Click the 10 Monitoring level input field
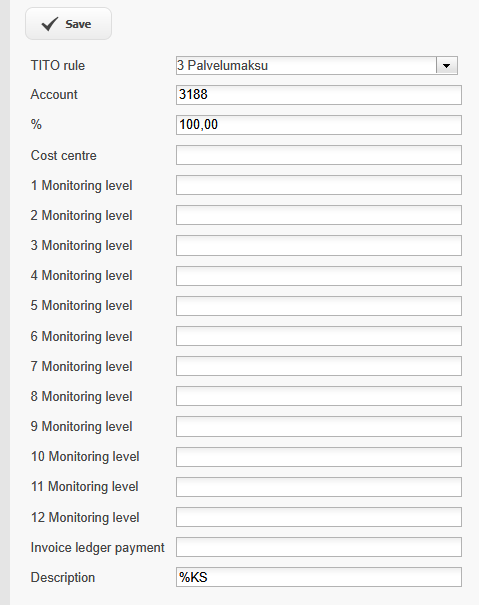Screen dimensions: 479x605 point(319,457)
